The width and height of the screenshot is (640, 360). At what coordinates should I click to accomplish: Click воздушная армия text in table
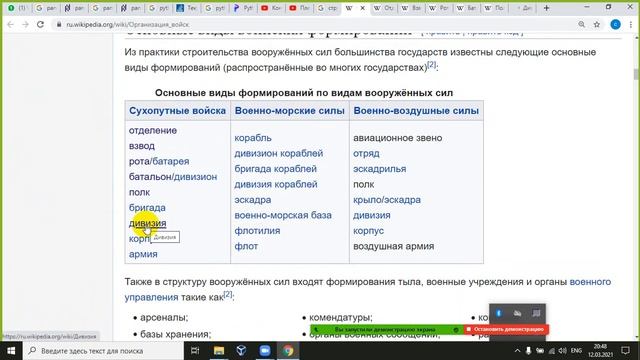coord(394,246)
